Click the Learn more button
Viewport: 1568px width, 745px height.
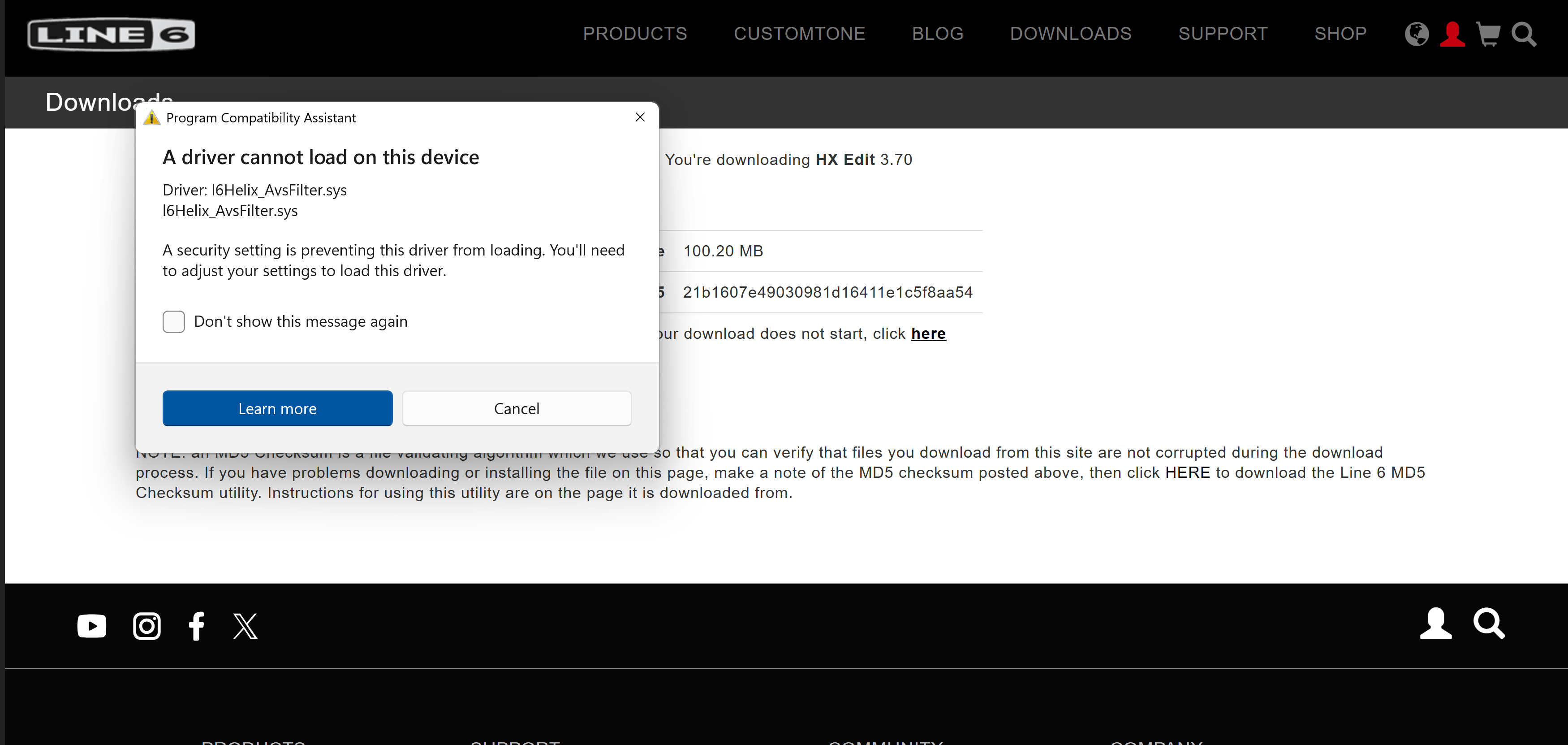pyautogui.click(x=278, y=408)
